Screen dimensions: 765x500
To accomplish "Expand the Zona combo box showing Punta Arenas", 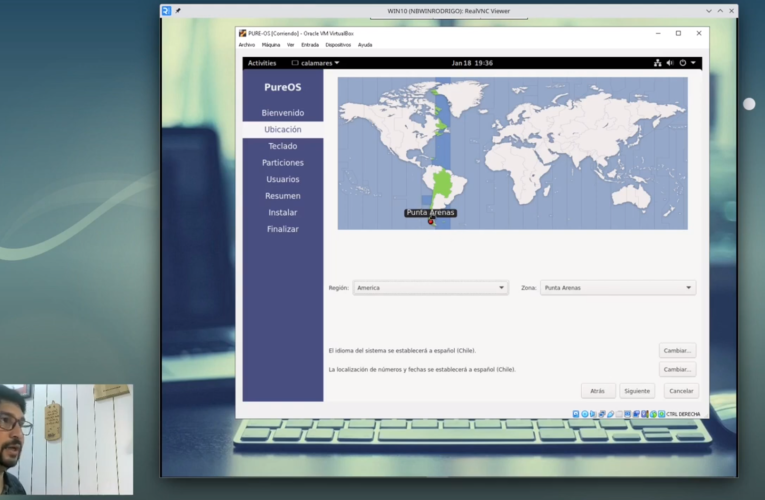I will [x=618, y=288].
